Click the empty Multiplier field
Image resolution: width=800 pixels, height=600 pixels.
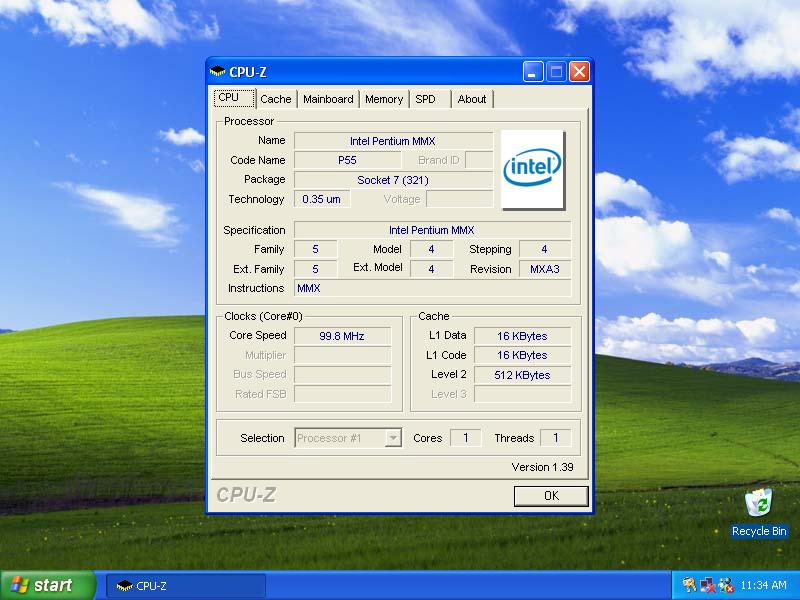[x=342, y=355]
